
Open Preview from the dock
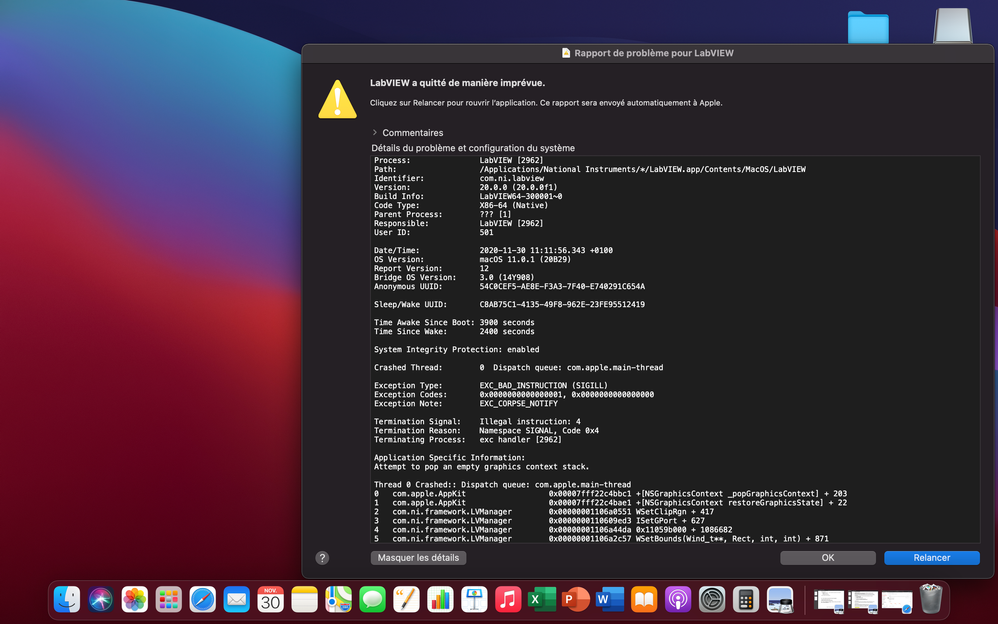pos(780,599)
